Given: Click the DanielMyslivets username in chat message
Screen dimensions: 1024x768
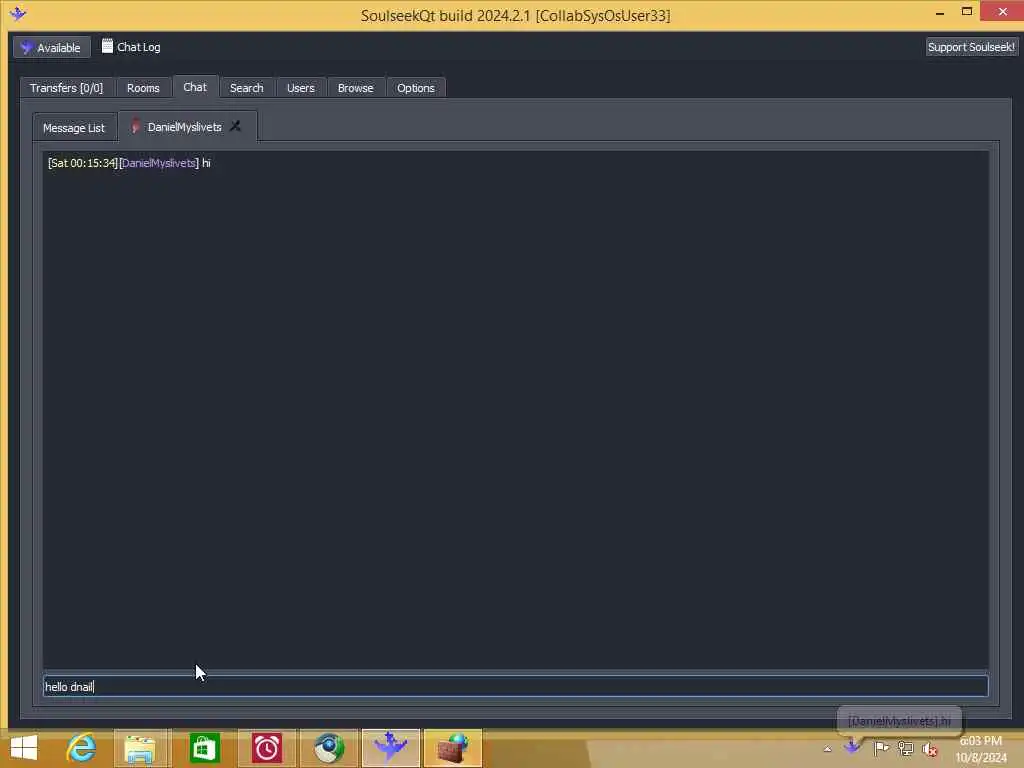Looking at the screenshot, I should 159,163.
